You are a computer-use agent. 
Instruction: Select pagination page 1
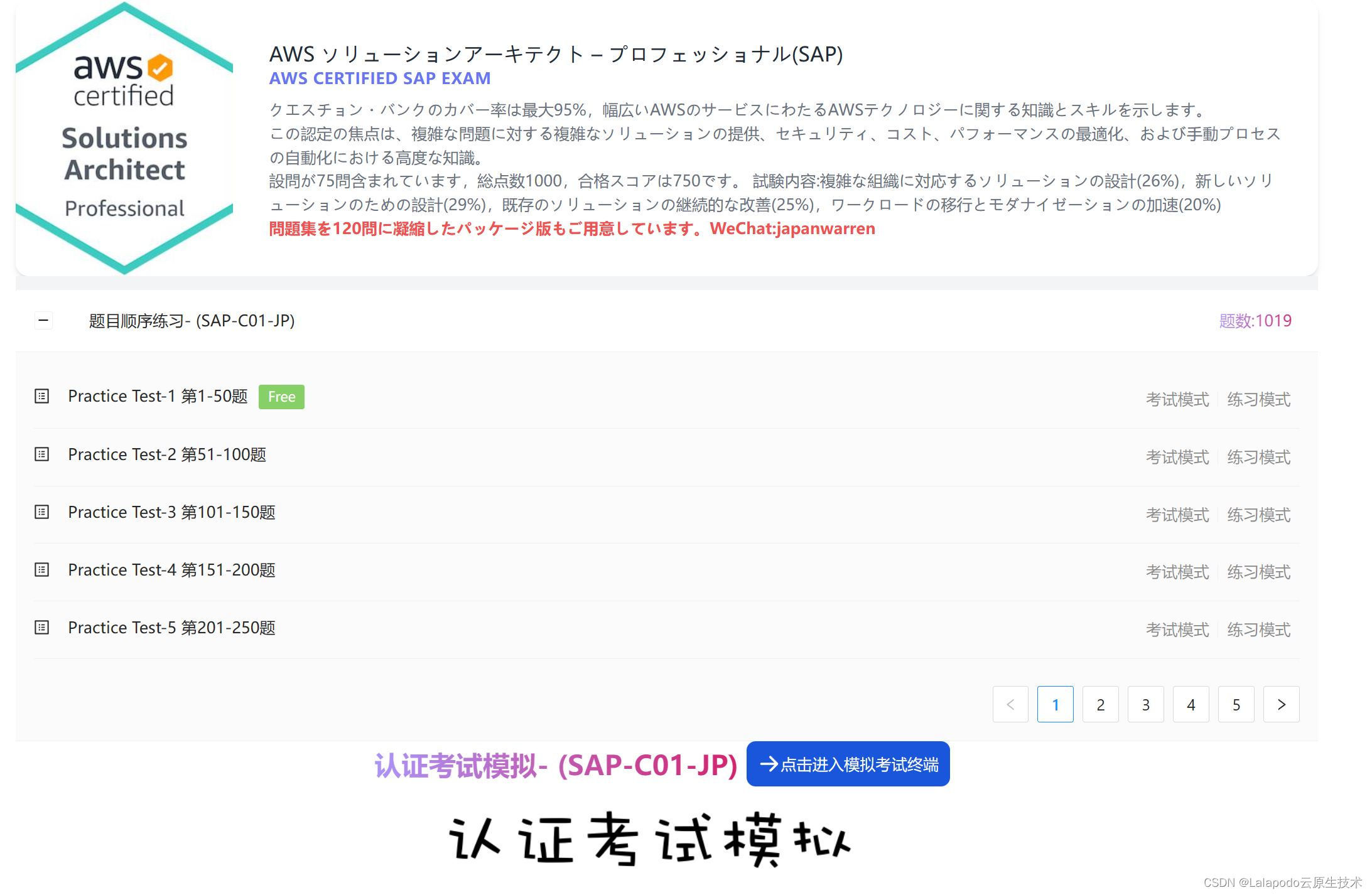click(x=1056, y=704)
